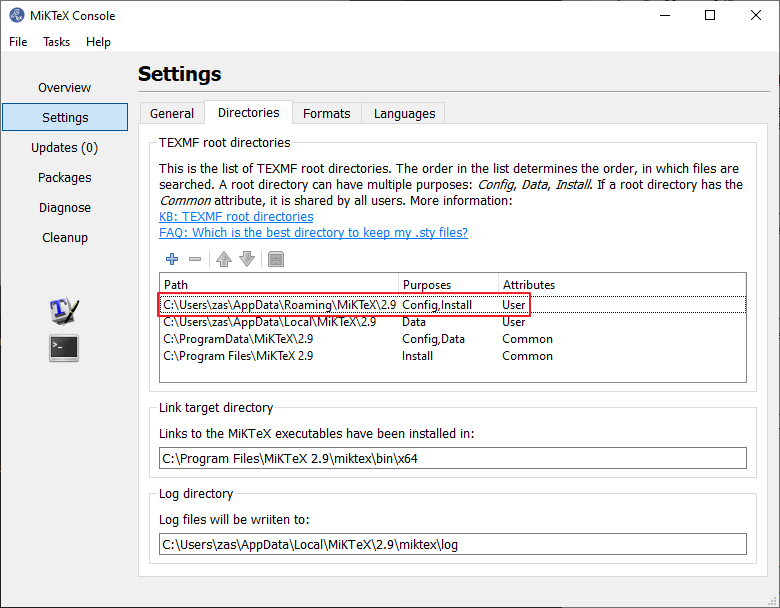Open the Cleanup page
Screen dimensions: 780x608
click(x=65, y=237)
